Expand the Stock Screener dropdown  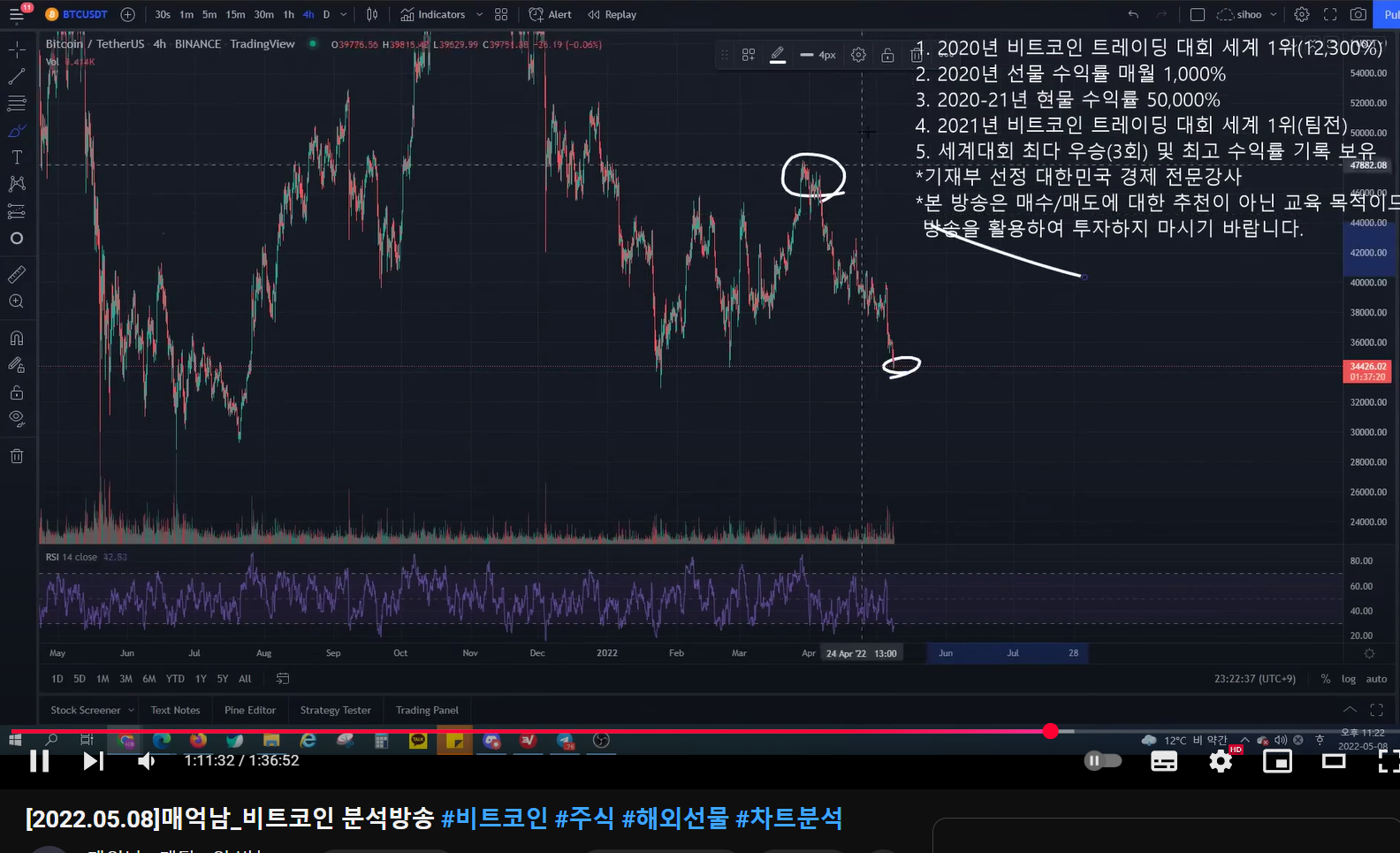tap(131, 710)
